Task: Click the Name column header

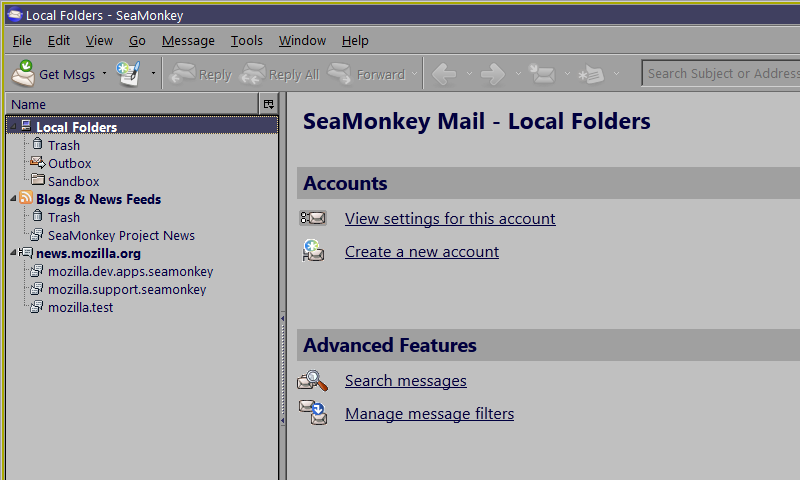Action: [x=132, y=104]
